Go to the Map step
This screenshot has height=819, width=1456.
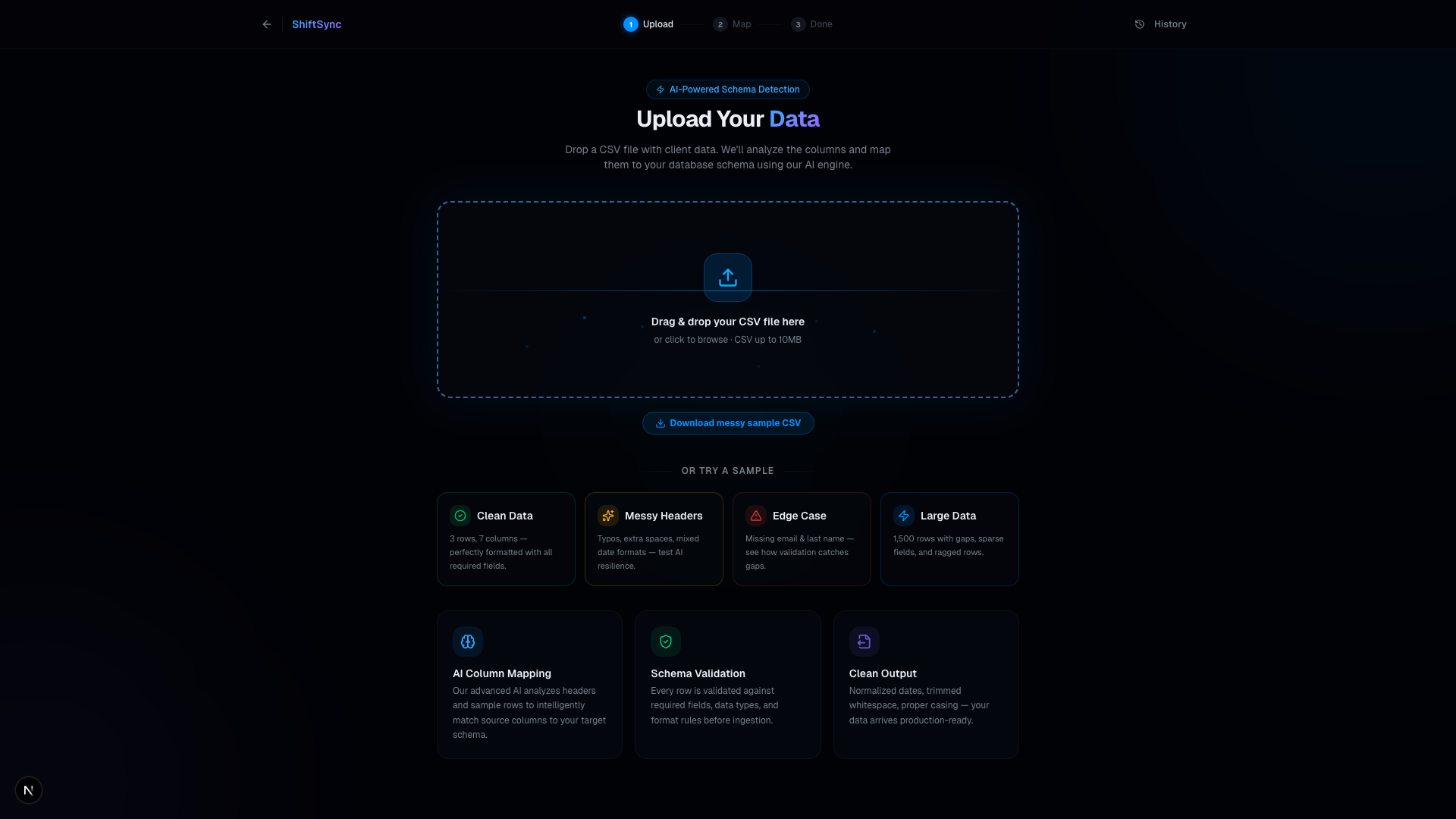coord(733,24)
